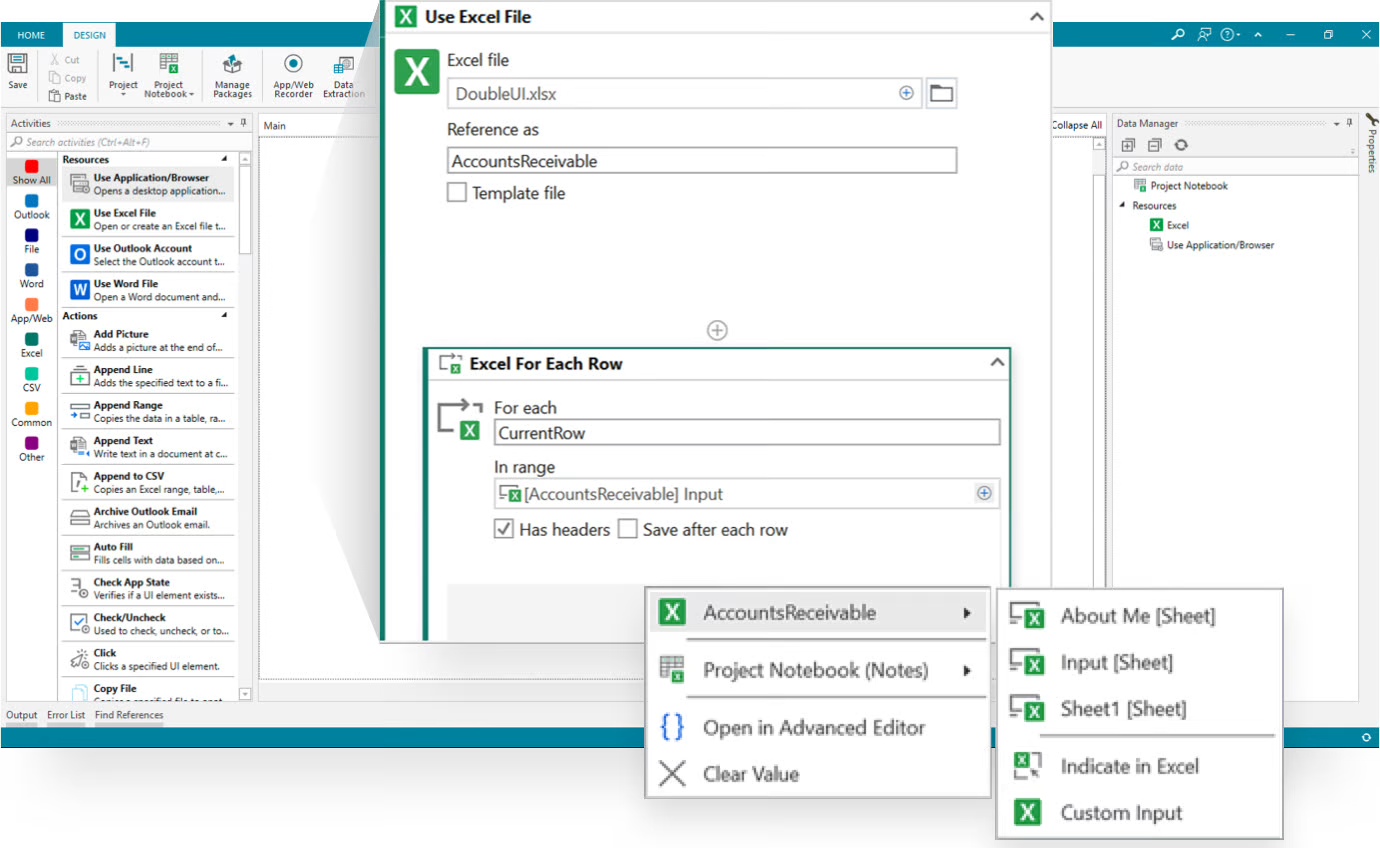Select Open in Advanced Editor
The height and width of the screenshot is (848, 1380).
tap(813, 728)
